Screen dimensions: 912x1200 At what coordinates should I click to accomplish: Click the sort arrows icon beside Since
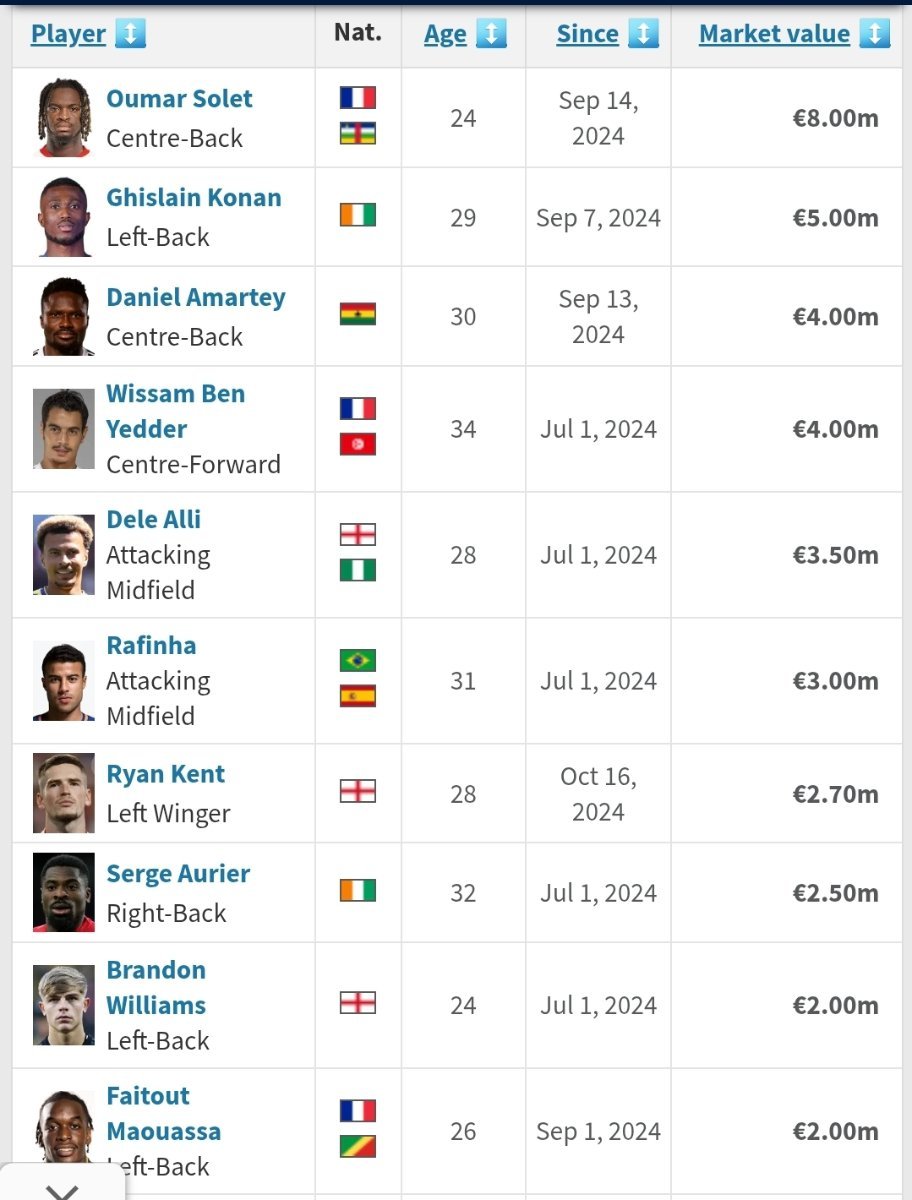coord(643,34)
